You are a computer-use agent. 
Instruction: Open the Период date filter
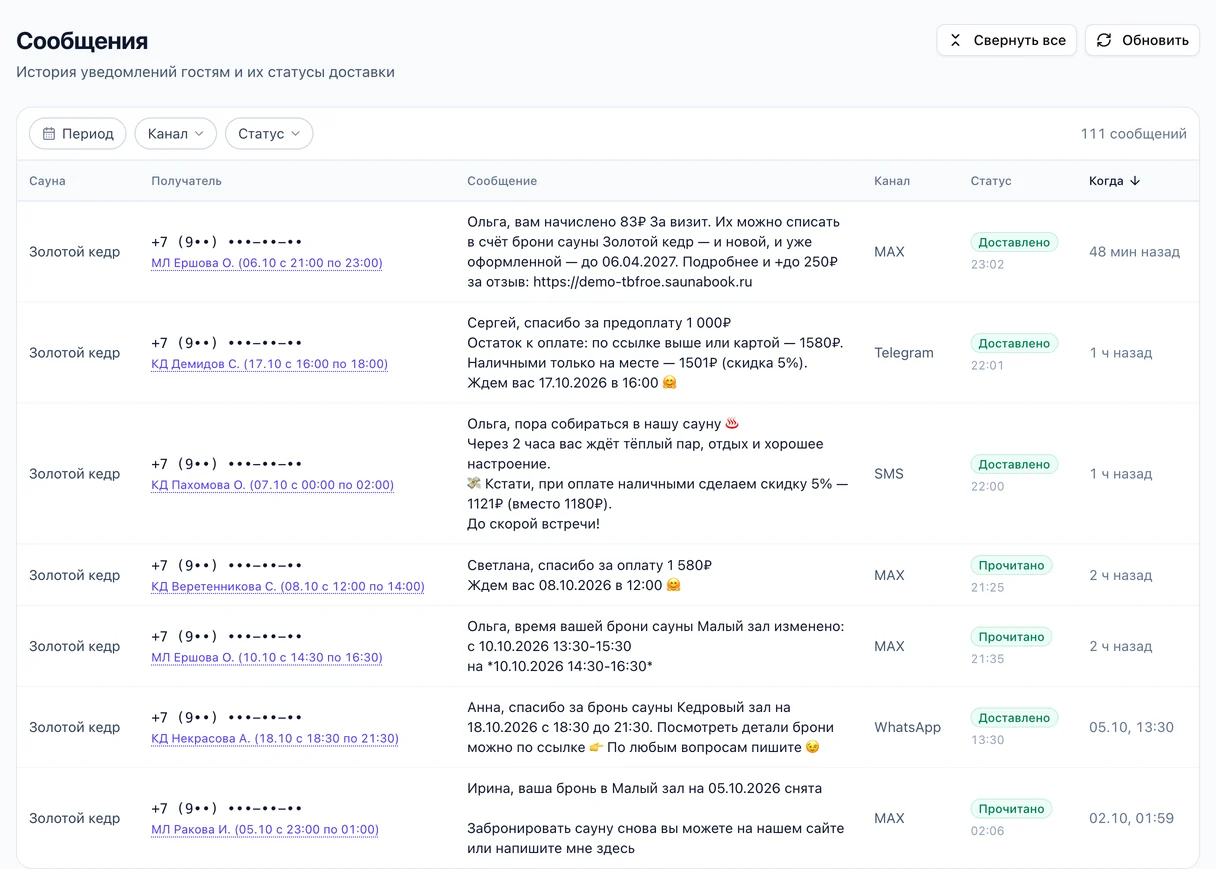coord(78,134)
